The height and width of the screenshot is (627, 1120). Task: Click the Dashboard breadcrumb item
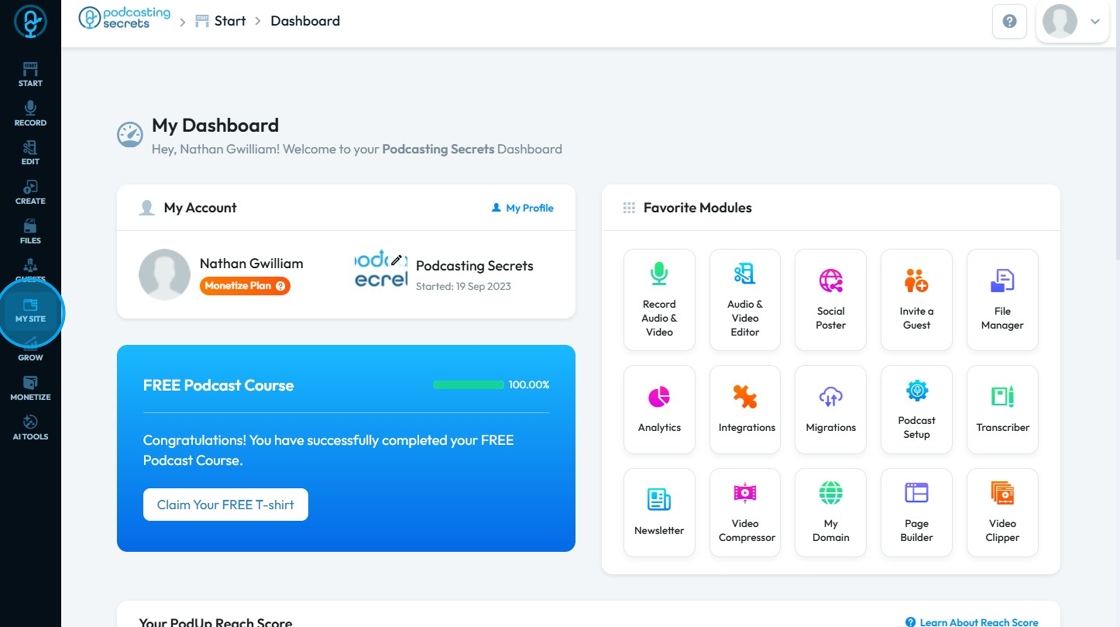click(305, 21)
